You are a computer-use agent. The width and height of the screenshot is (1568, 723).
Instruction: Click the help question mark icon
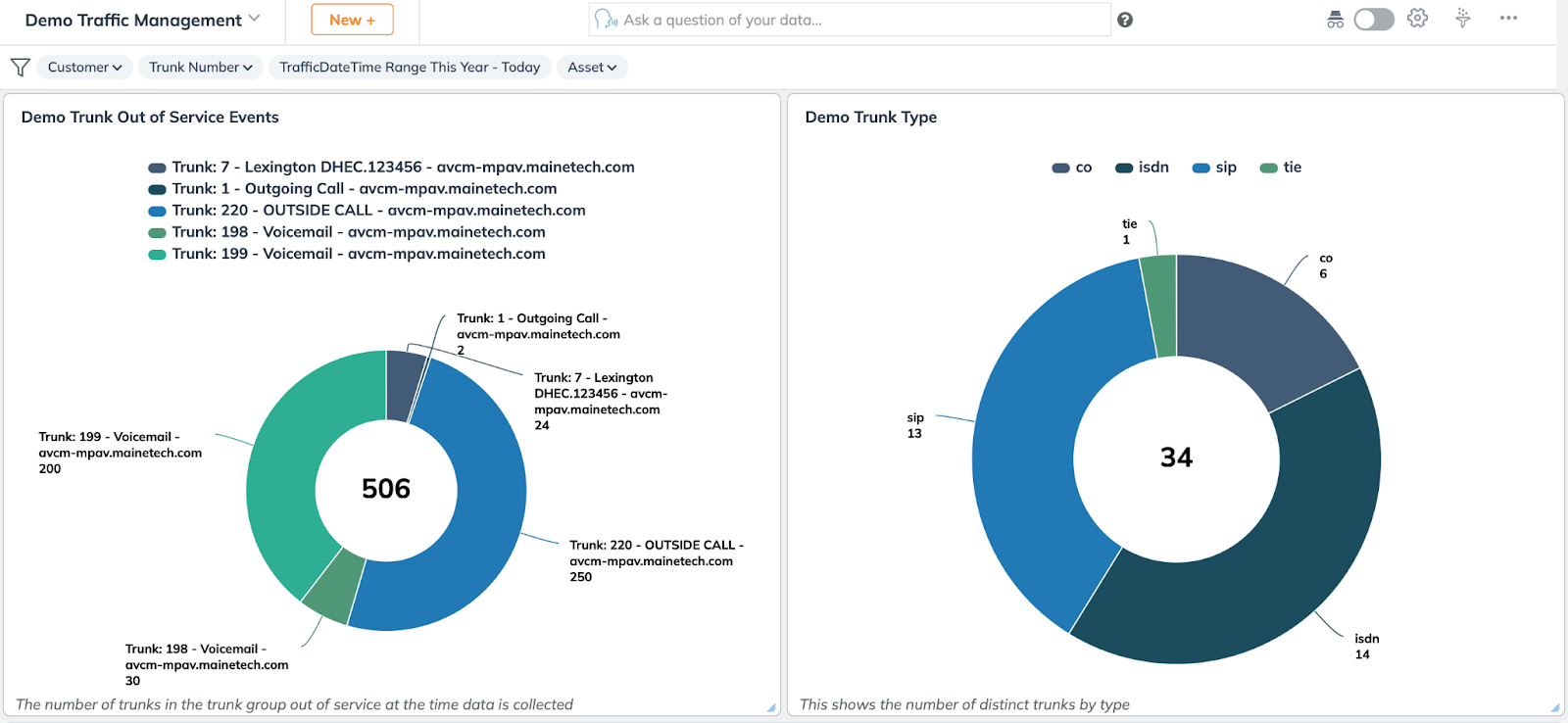click(x=1125, y=20)
